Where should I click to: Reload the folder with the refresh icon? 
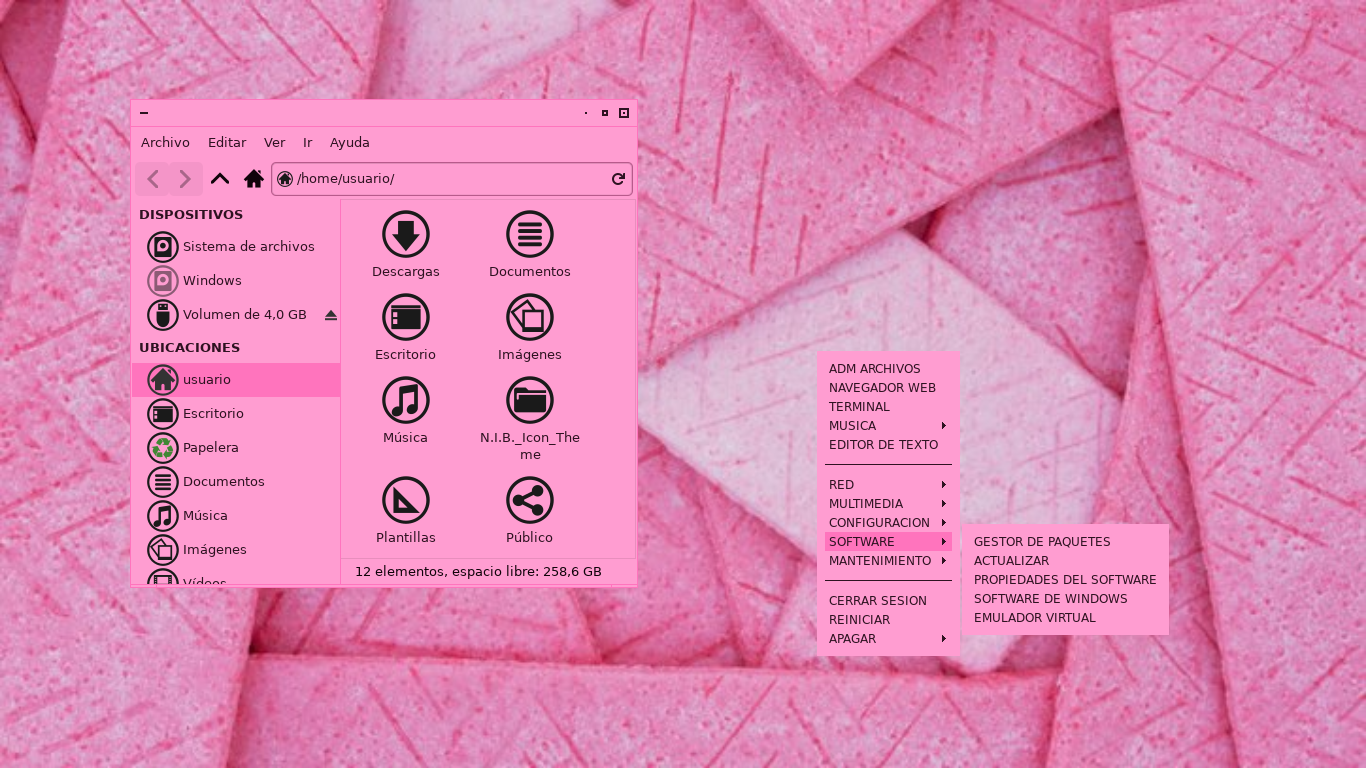click(618, 179)
